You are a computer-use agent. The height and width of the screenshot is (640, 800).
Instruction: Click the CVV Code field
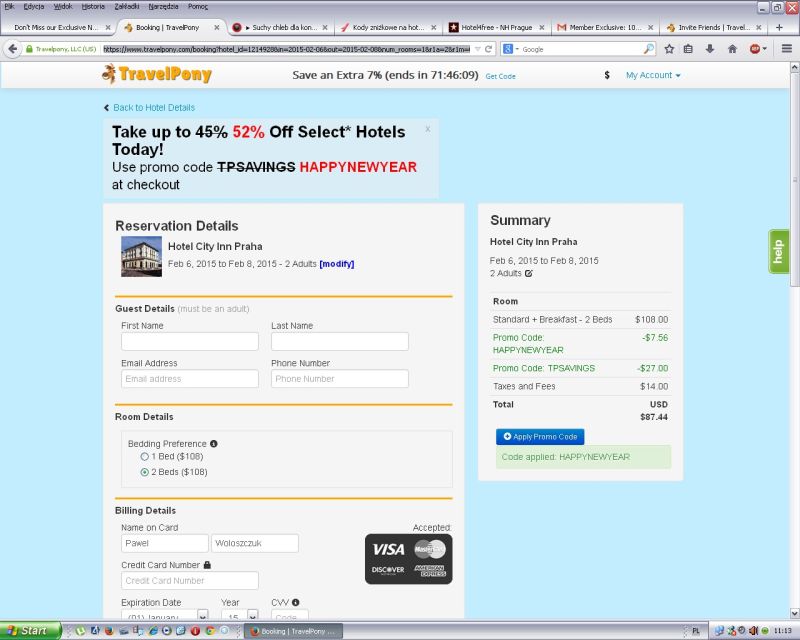tap(290, 614)
